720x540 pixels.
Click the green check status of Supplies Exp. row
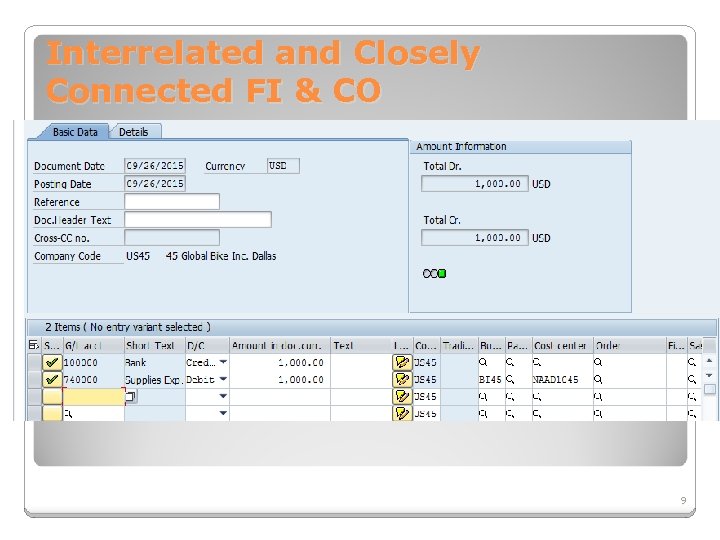(52, 379)
